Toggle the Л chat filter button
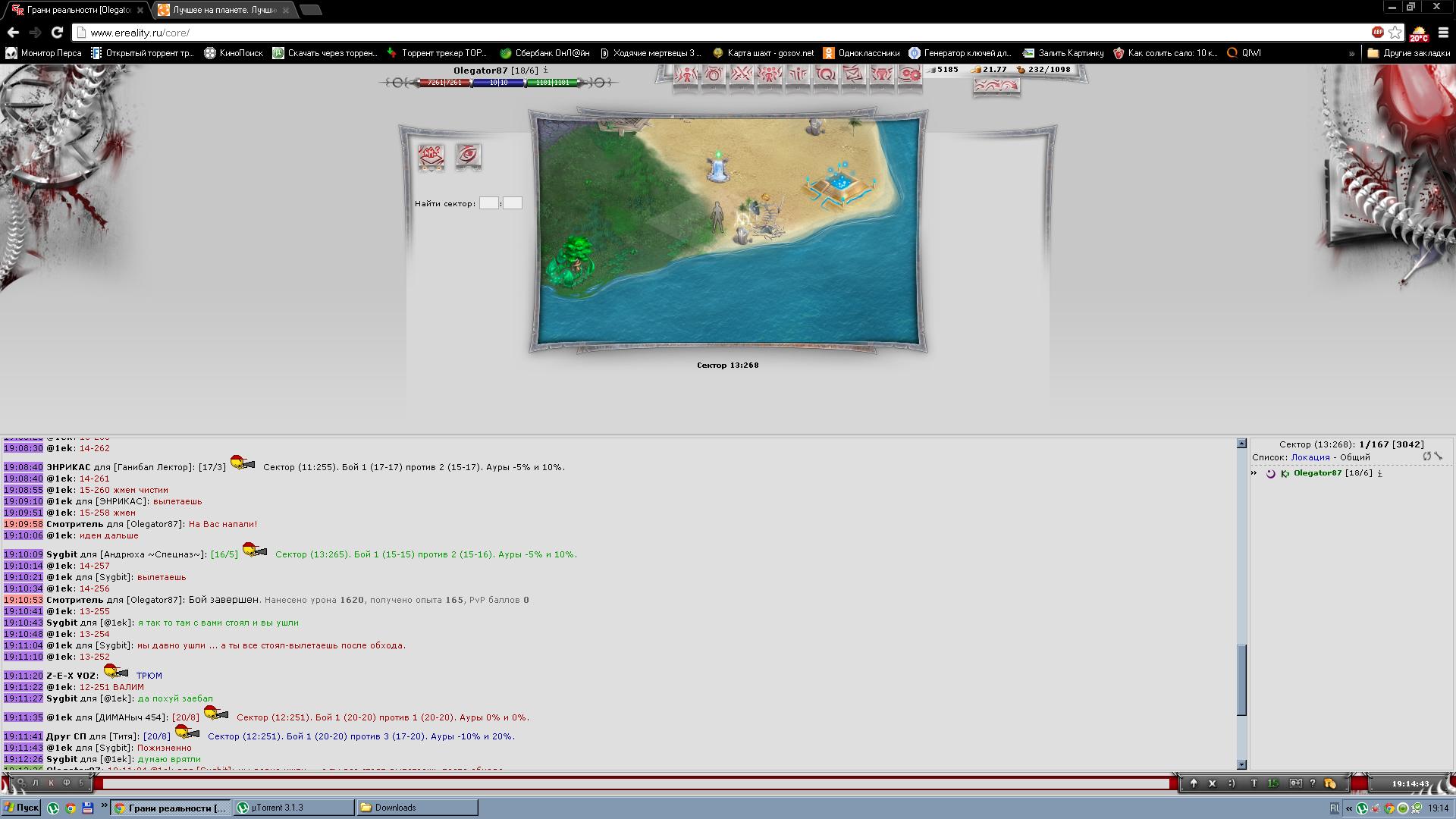Viewport: 1456px width, 819px height. 35,783
